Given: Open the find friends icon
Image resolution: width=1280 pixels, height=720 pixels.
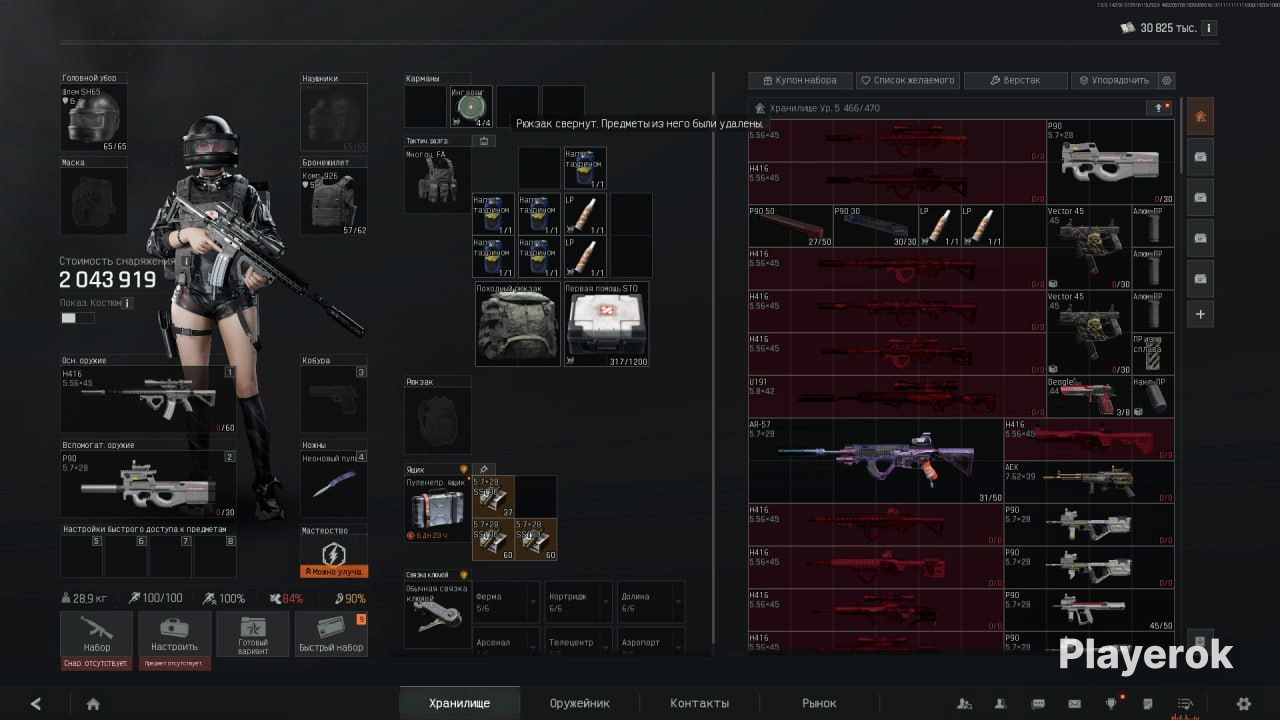Looking at the screenshot, I should tap(964, 704).
